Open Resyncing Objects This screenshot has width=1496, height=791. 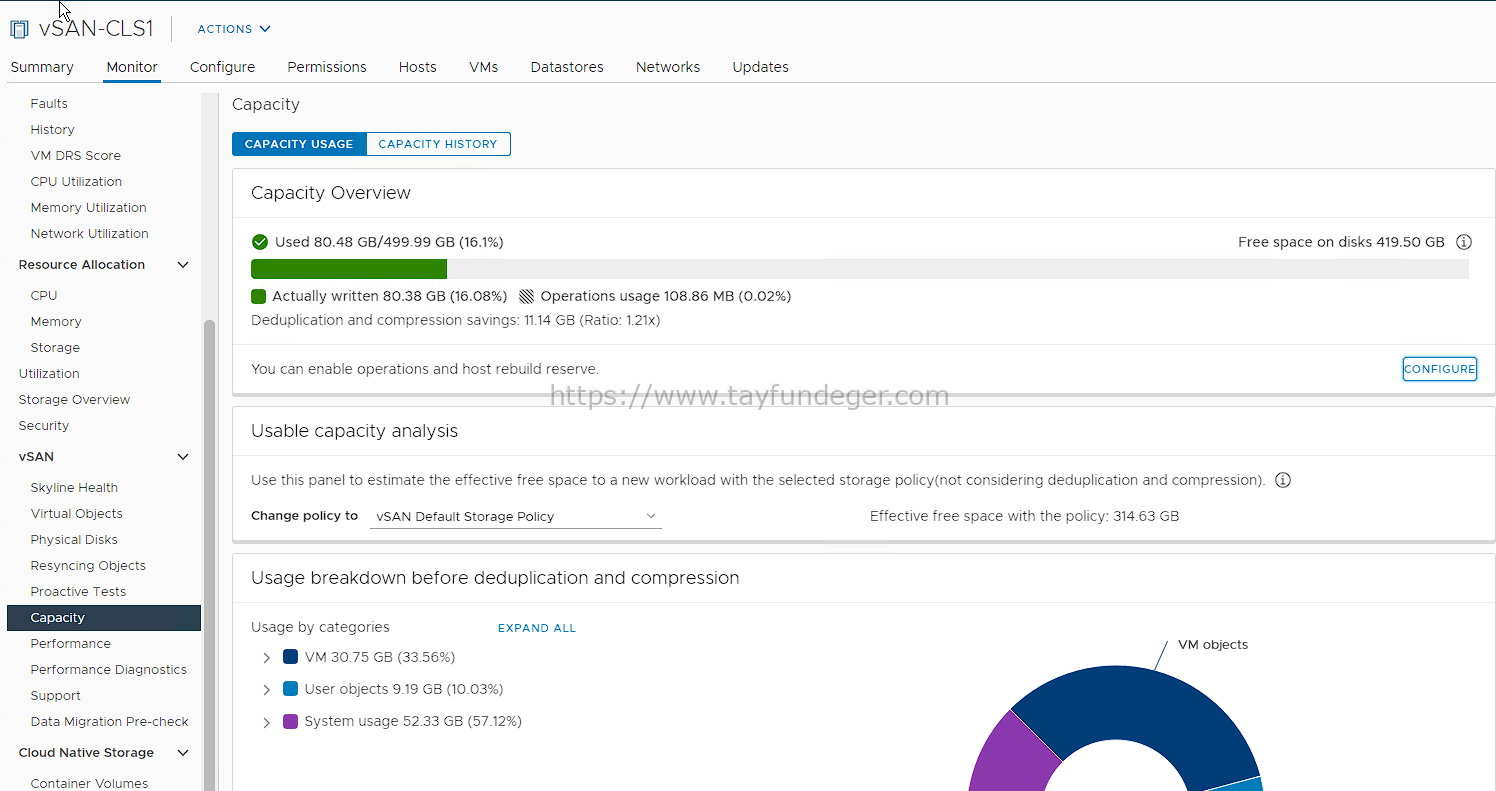pyautogui.click(x=88, y=565)
